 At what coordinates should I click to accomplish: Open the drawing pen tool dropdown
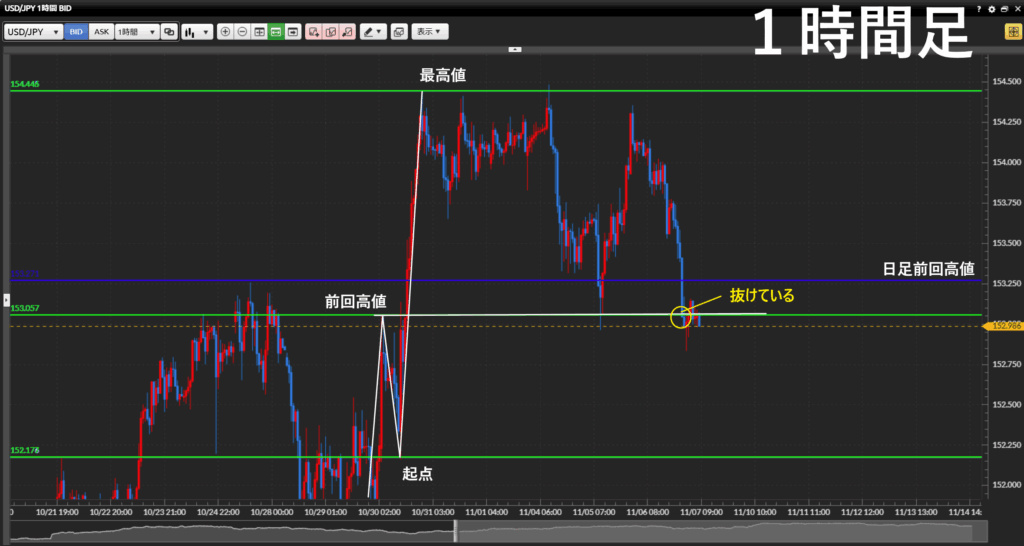[x=373, y=32]
